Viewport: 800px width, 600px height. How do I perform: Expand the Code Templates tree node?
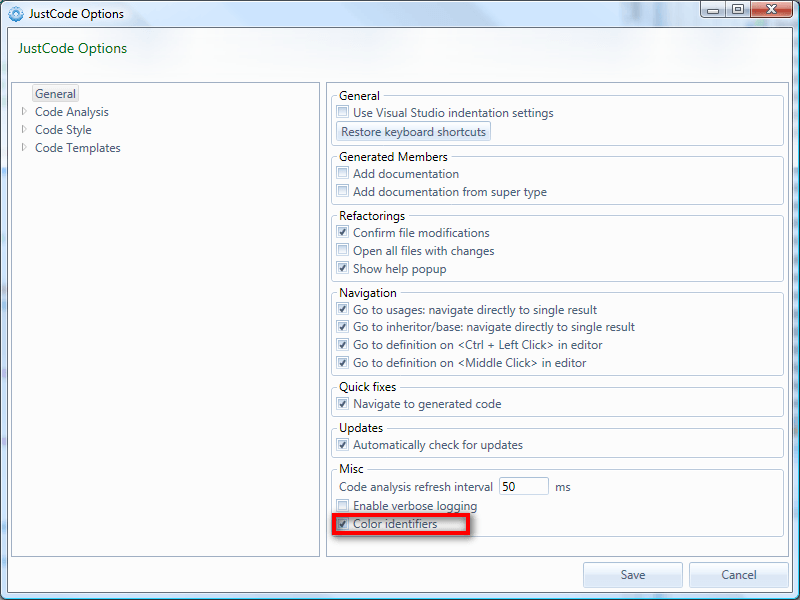point(24,147)
